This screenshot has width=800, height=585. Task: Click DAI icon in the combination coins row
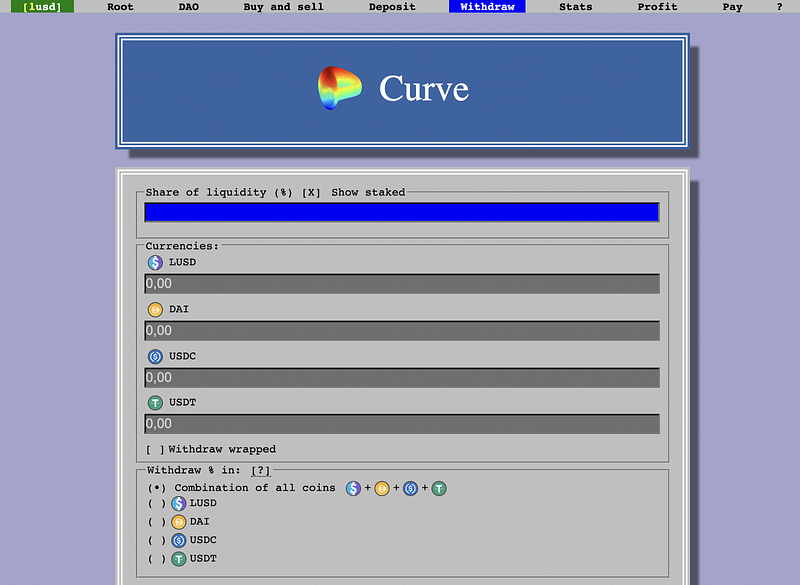382,488
